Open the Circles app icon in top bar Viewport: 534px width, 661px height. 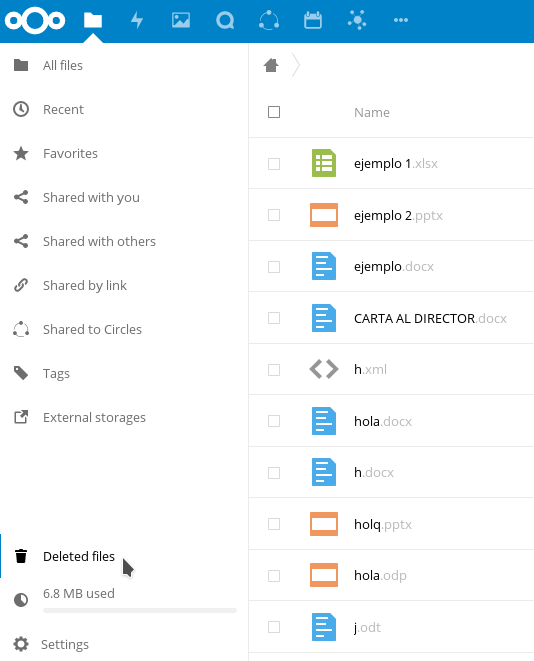click(269, 20)
